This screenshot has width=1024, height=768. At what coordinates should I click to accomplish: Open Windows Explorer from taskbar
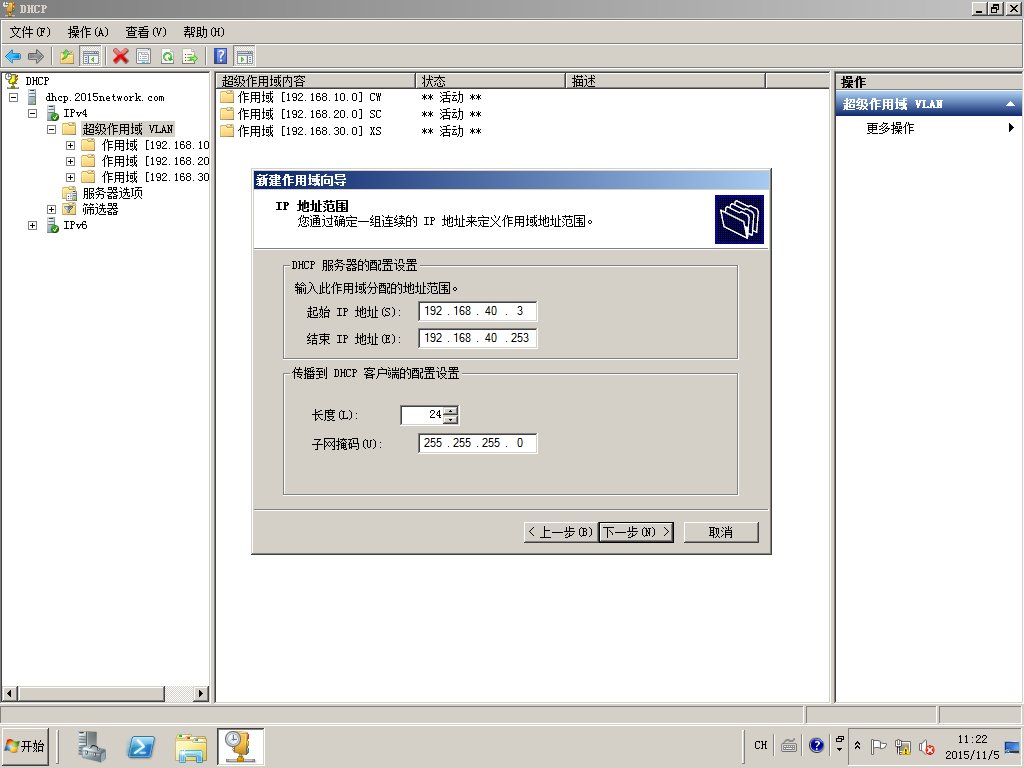click(191, 746)
